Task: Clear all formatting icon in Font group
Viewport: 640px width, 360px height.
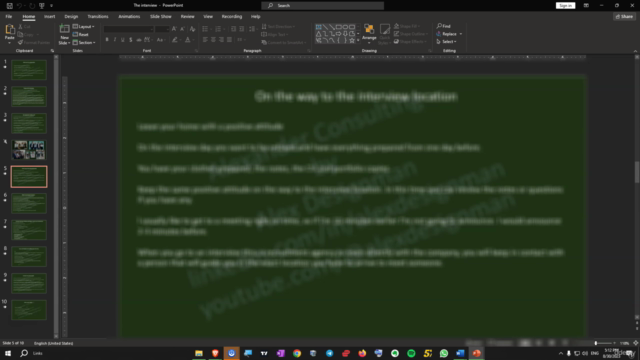Action: [192, 29]
